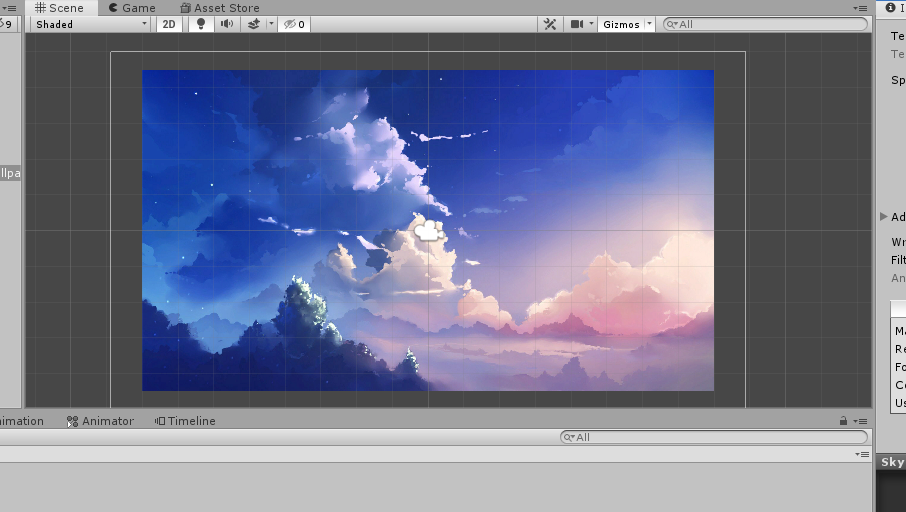The width and height of the screenshot is (906, 512).
Task: Open the Game tab
Action: click(132, 8)
